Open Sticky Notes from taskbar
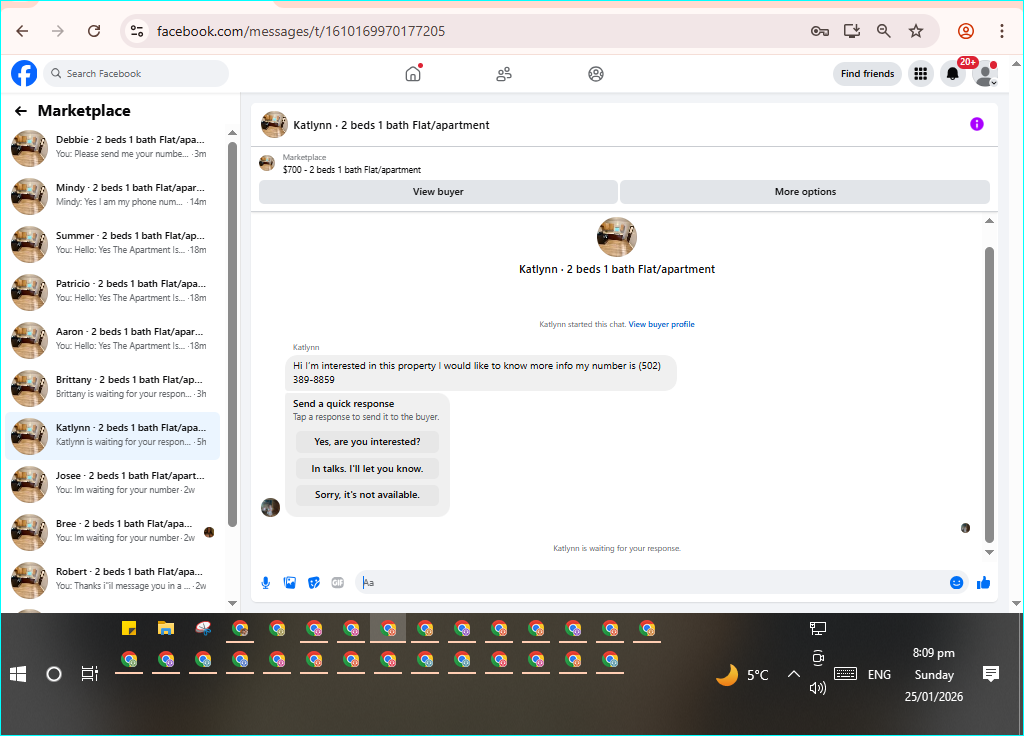 129,628
